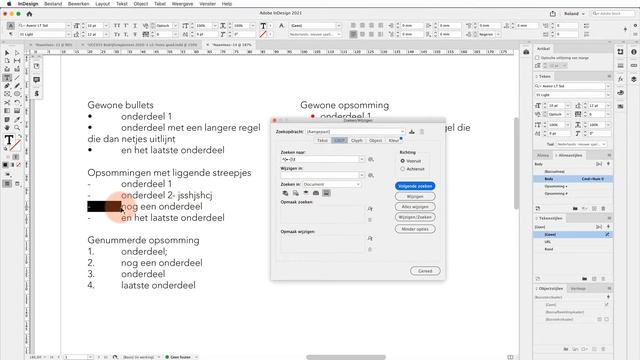Open font family dropdown in Teken panel
This screenshot has height=360, width=640.
coord(608,86)
